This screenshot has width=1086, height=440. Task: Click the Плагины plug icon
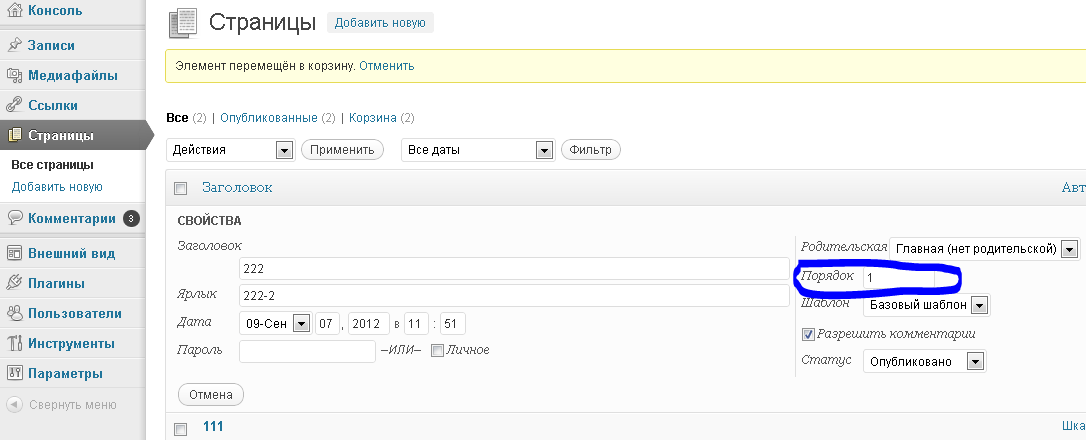click(14, 283)
